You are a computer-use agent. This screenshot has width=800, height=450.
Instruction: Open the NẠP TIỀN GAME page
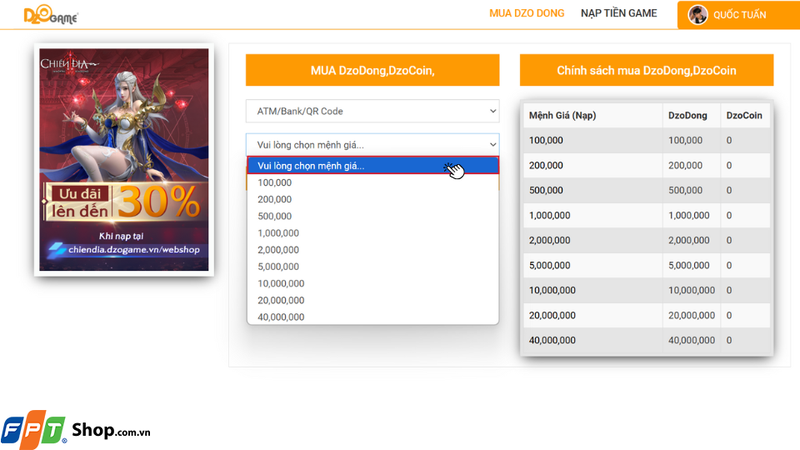618,13
